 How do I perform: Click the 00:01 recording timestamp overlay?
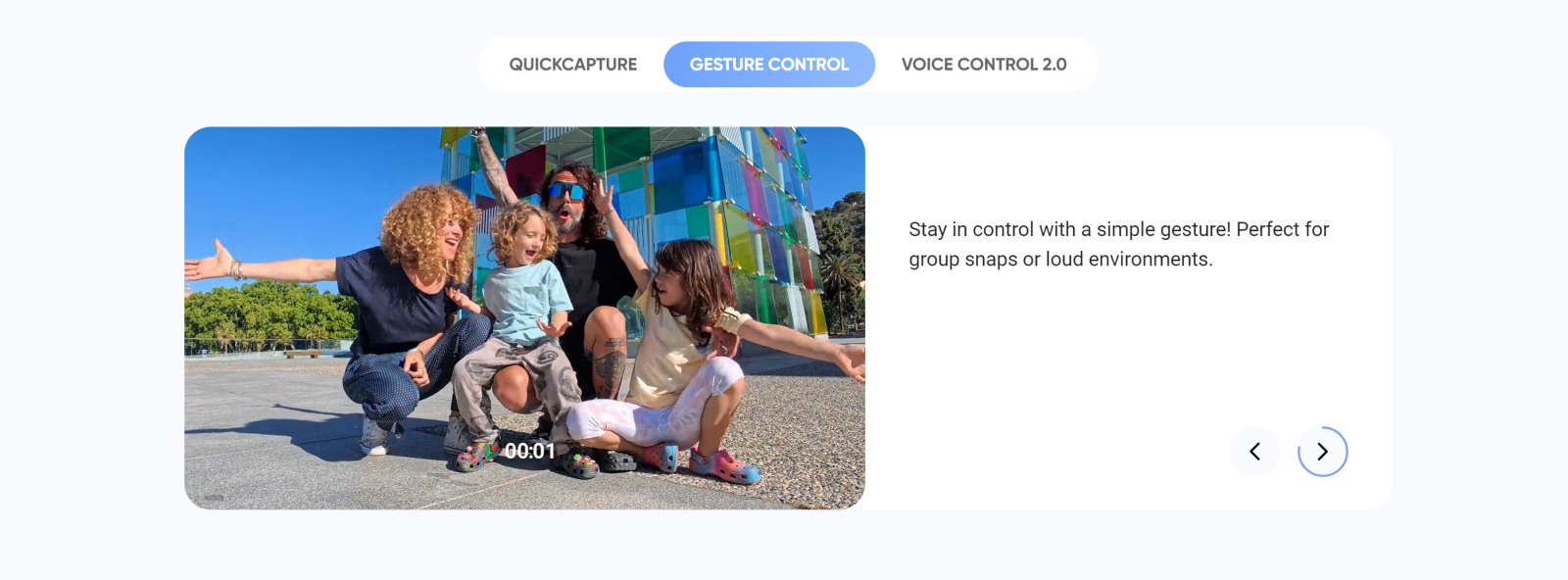530,451
